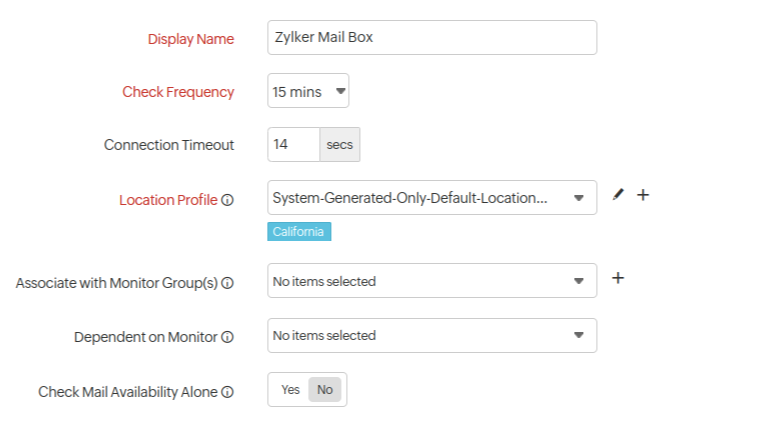Click the plus icon beside Monitor Group dropdown
The image size is (765, 431).
618,278
